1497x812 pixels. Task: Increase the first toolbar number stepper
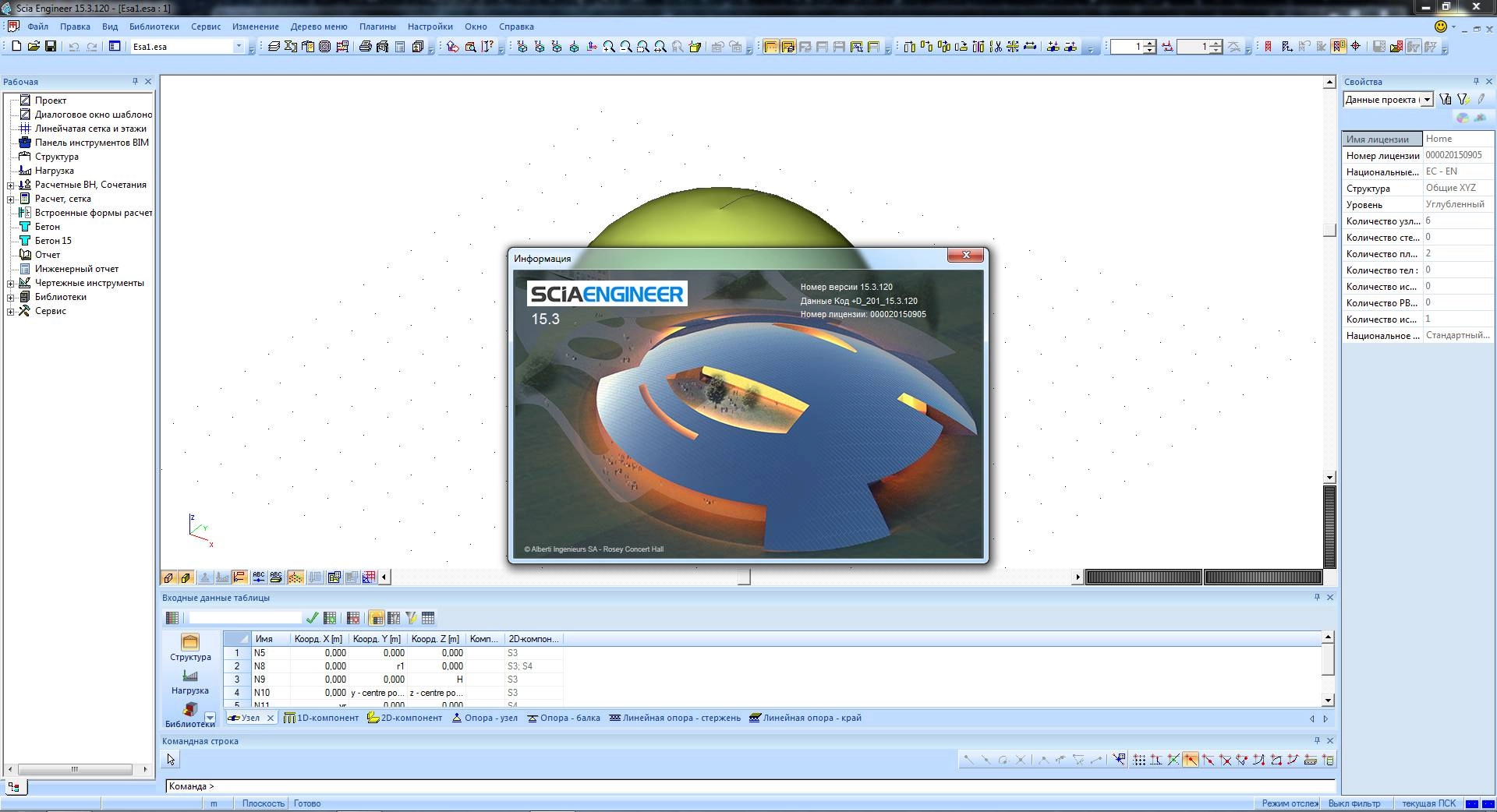pos(1150,44)
